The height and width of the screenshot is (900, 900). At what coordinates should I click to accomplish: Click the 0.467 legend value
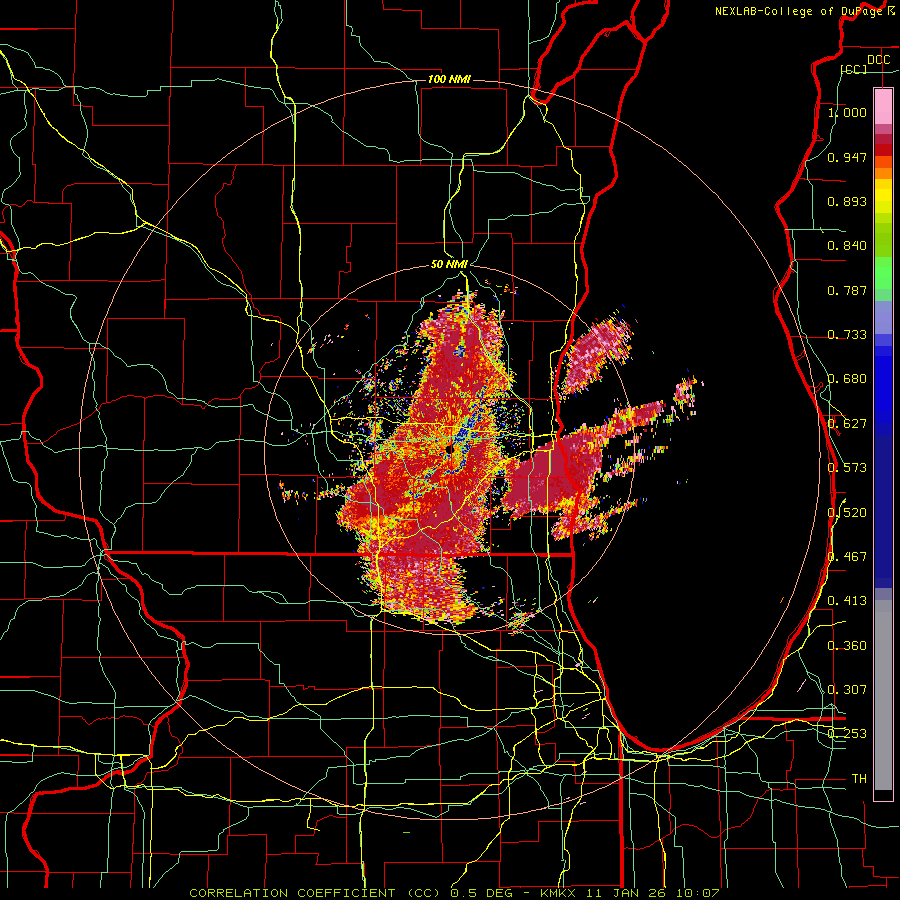coord(847,557)
